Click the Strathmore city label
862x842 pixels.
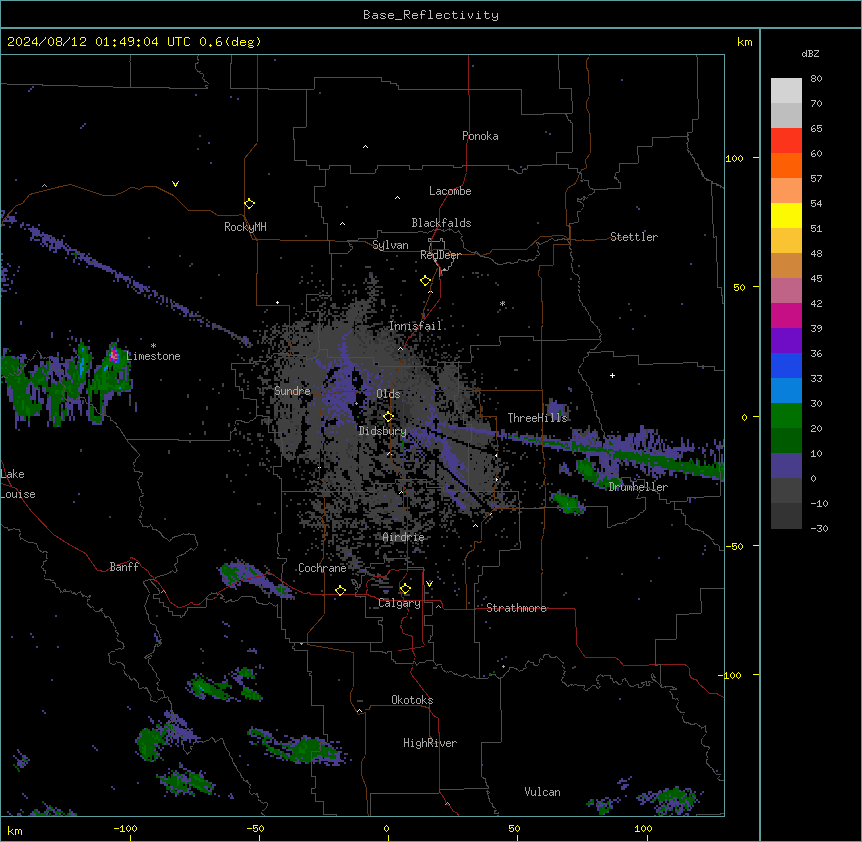516,608
